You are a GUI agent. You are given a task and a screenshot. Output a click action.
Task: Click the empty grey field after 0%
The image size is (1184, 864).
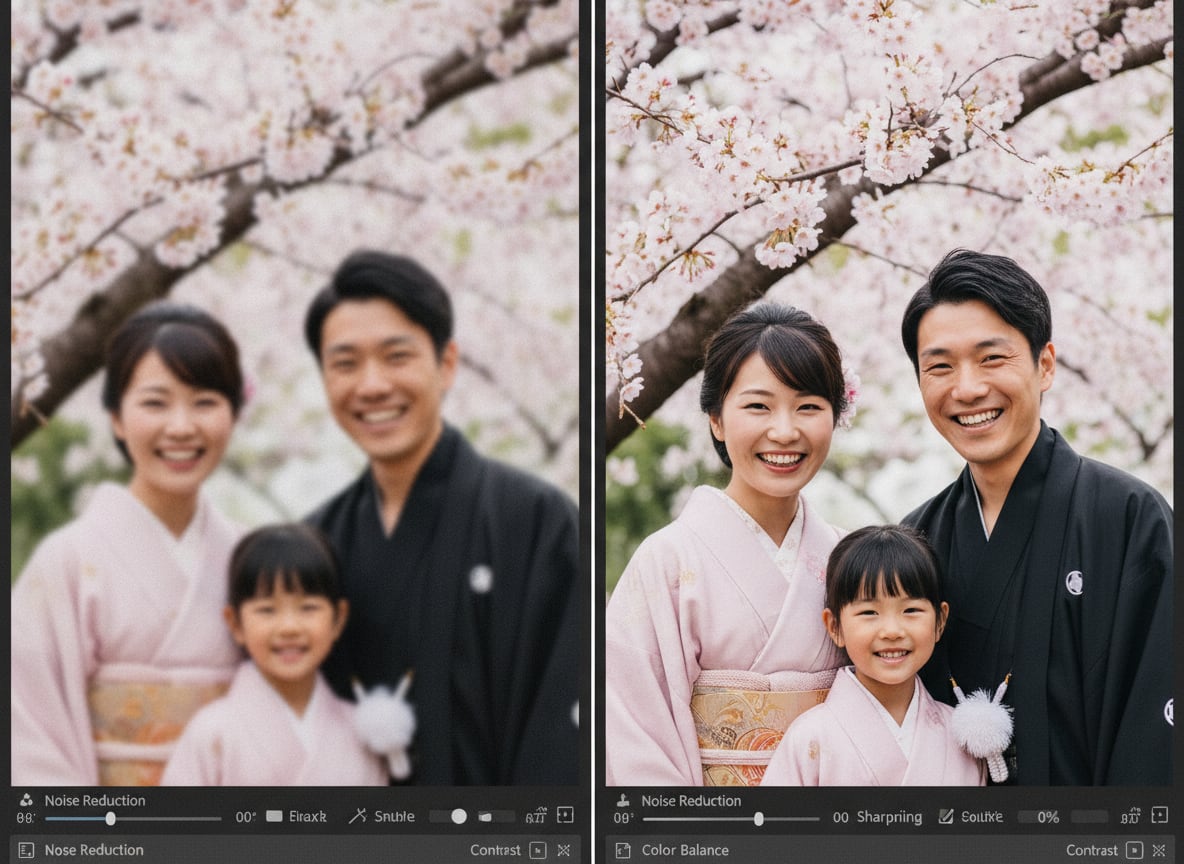pyautogui.click(x=1090, y=817)
